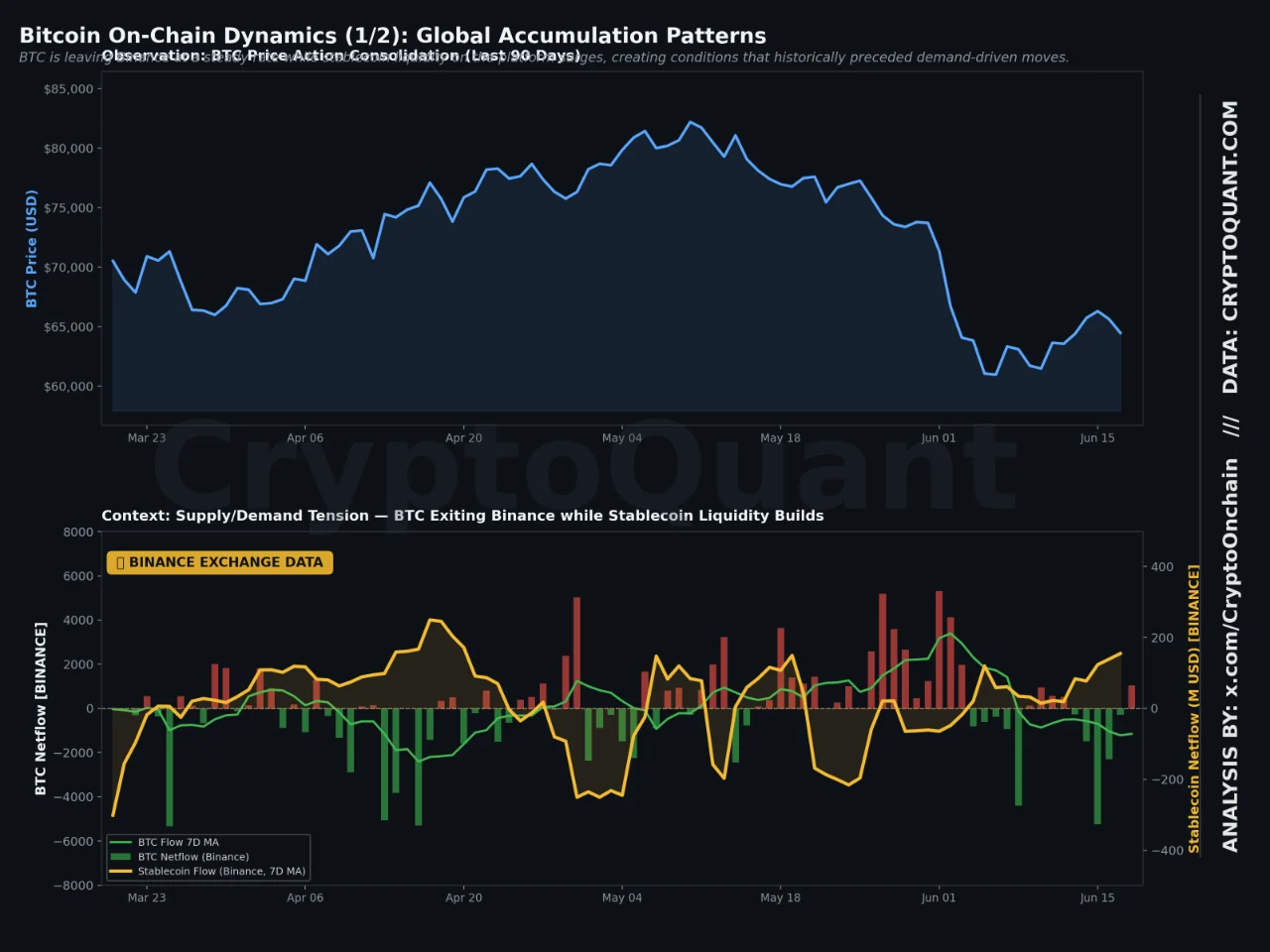Select the $85,000 price tick
Screen dimensions: 1270x952
click(x=68, y=89)
